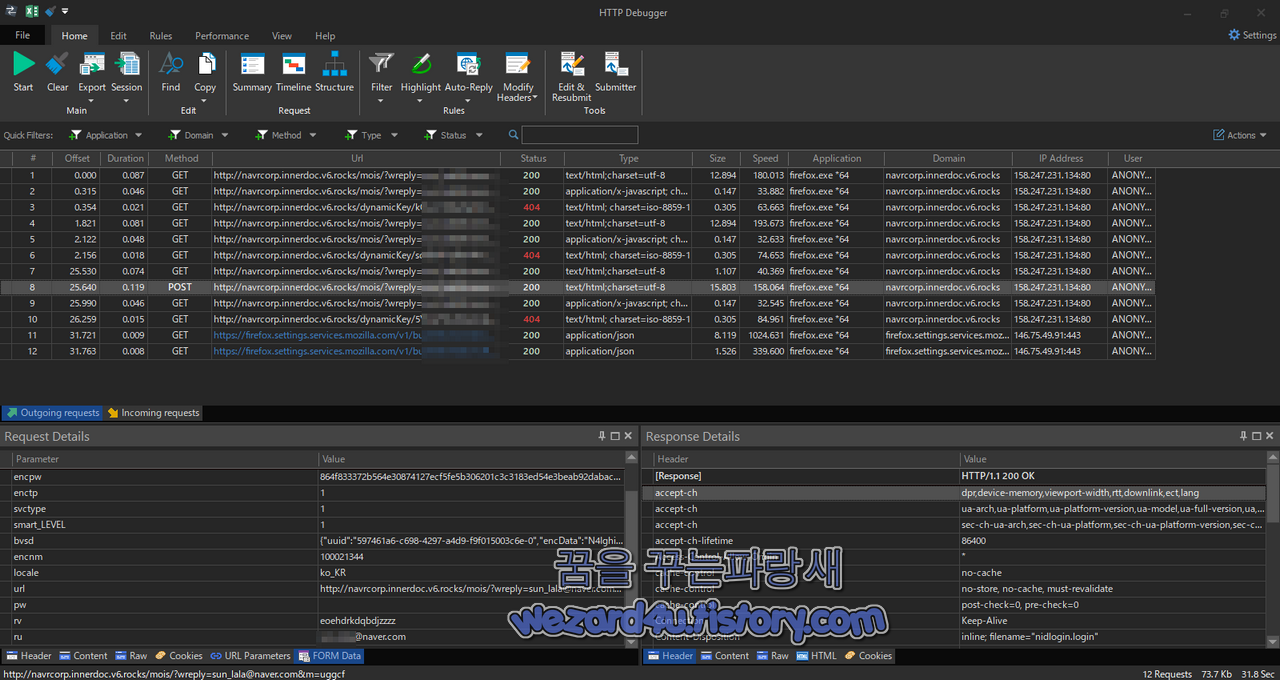Switch to the Rules ribbon tab
The height and width of the screenshot is (680, 1280).
[161, 36]
